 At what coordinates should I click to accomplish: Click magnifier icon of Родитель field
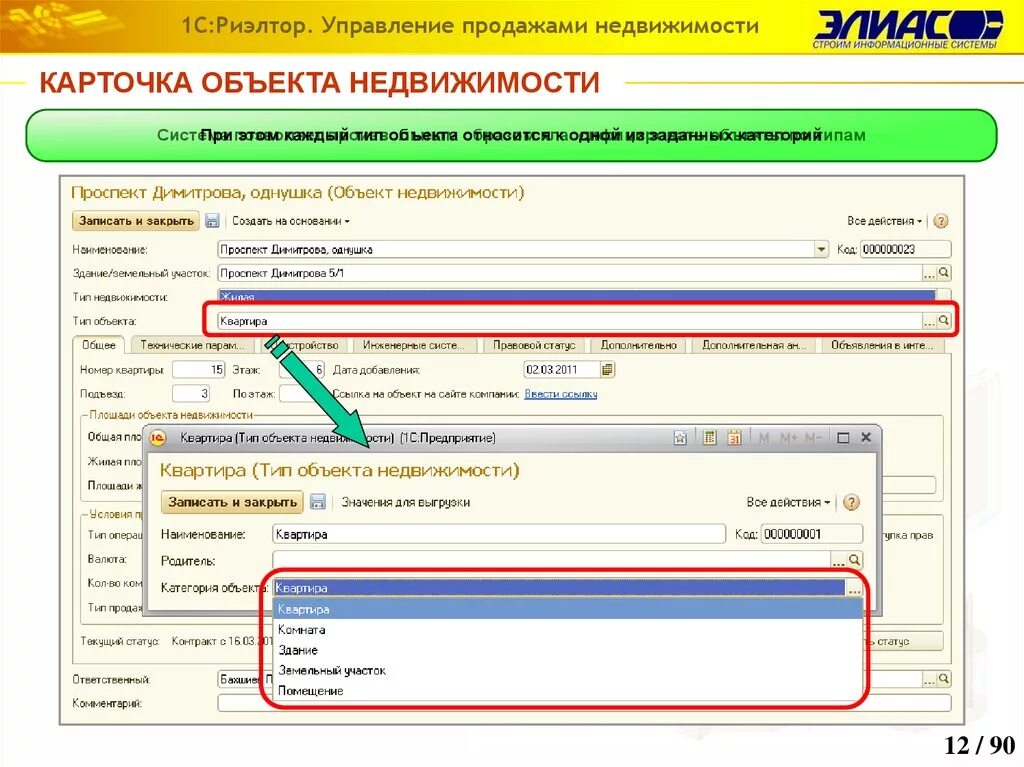pyautogui.click(x=854, y=560)
